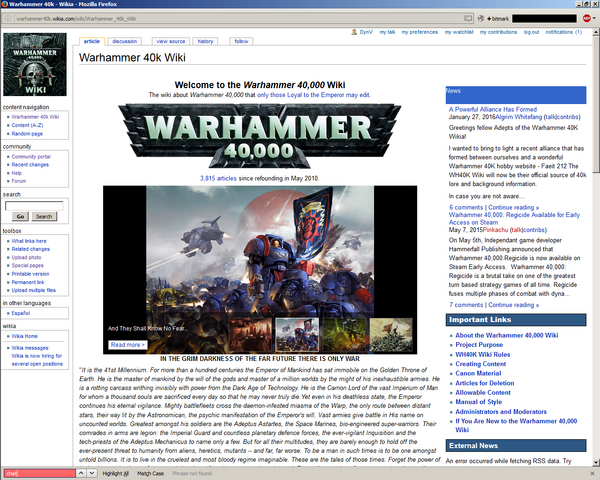Select the Space Marines slideshow thumbnail
The width and height of the screenshot is (600, 480).
point(297,335)
